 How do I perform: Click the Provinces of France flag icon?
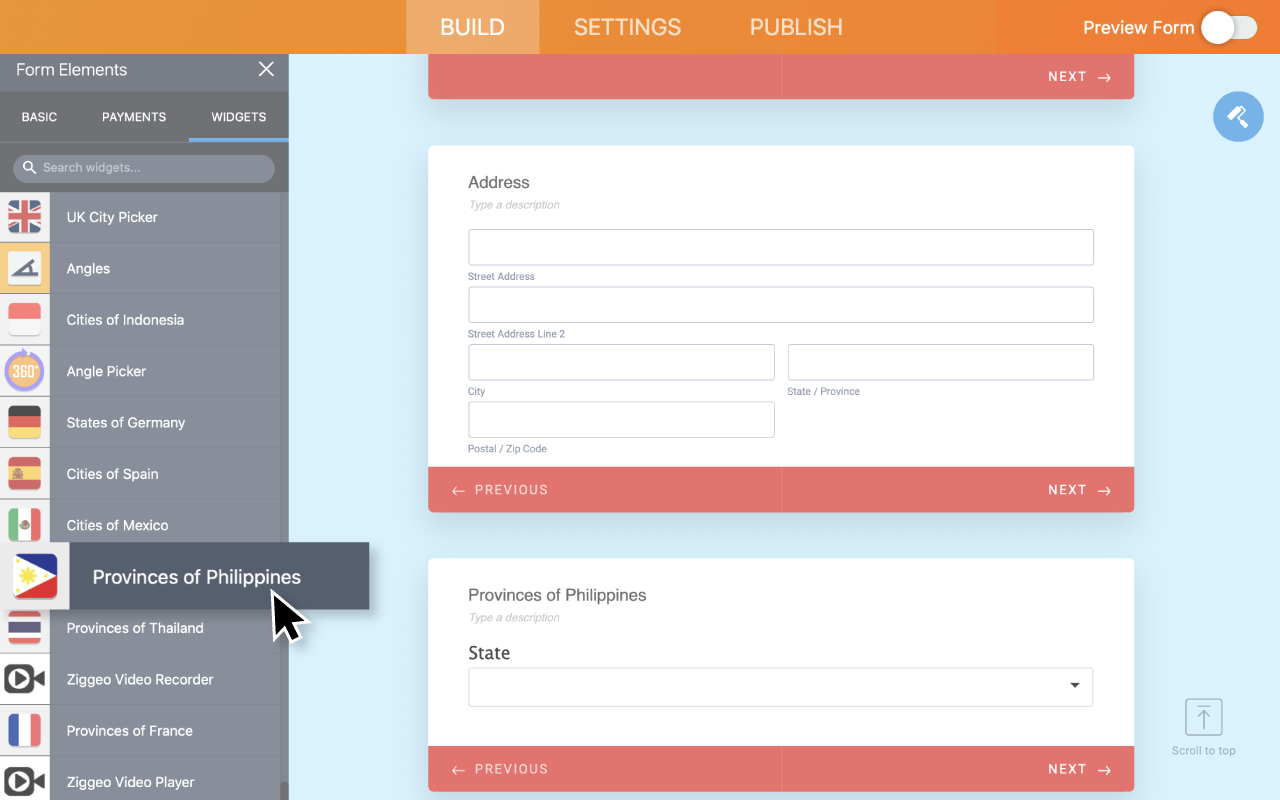pyautogui.click(x=25, y=731)
